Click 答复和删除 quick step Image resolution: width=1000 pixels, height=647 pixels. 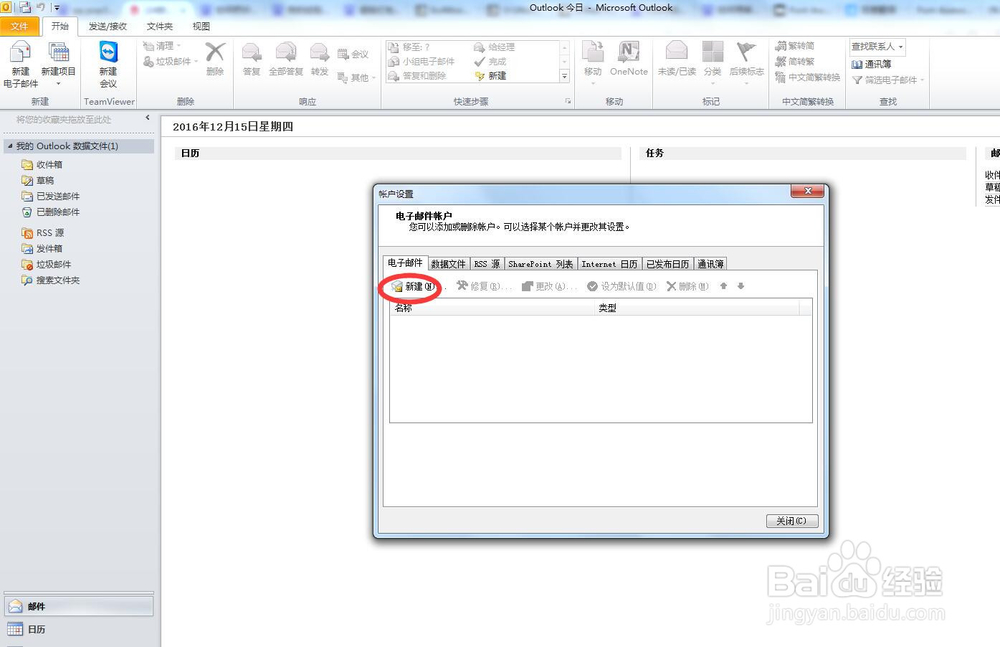417,75
